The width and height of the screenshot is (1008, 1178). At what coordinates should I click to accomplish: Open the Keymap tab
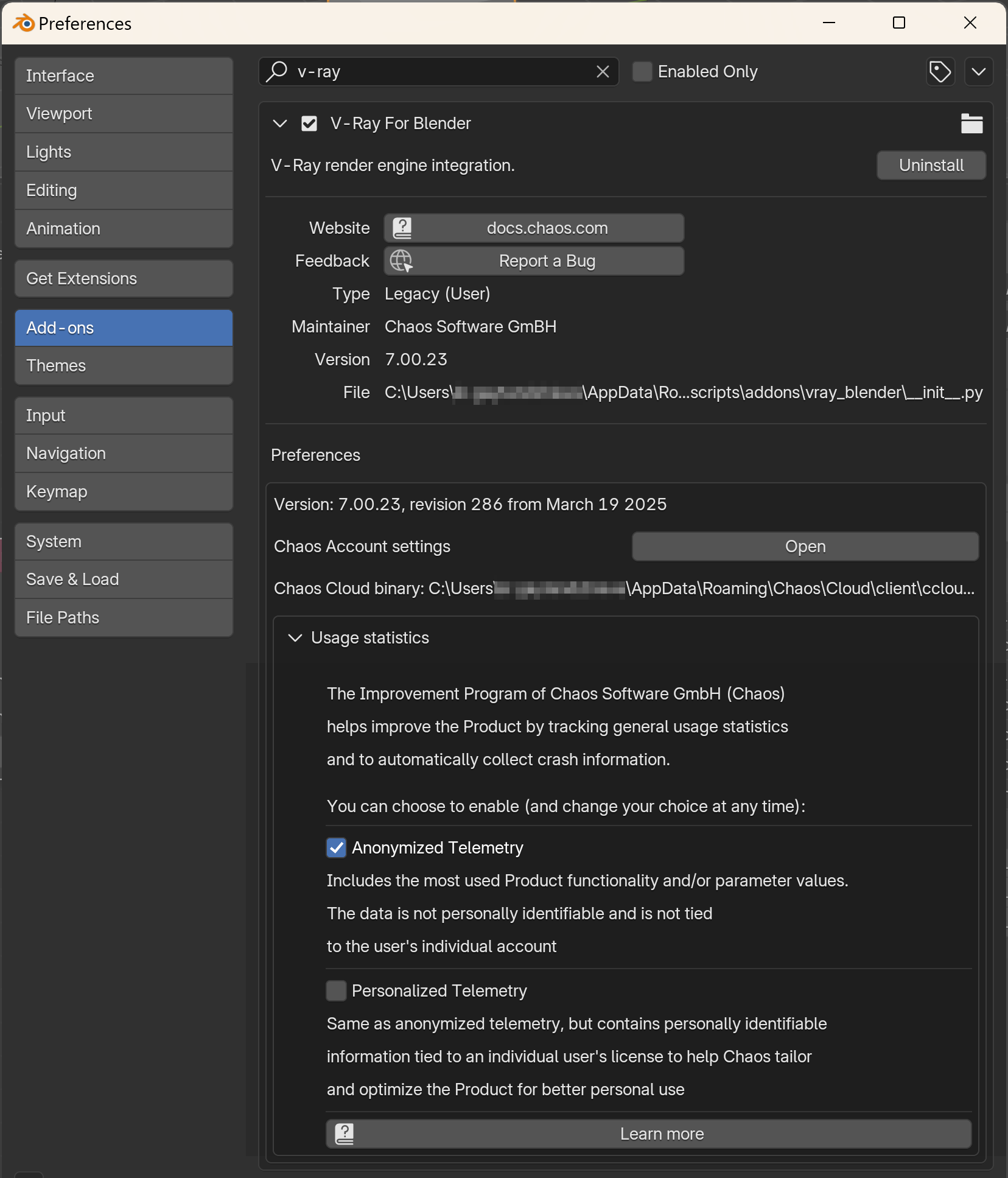click(x=124, y=492)
